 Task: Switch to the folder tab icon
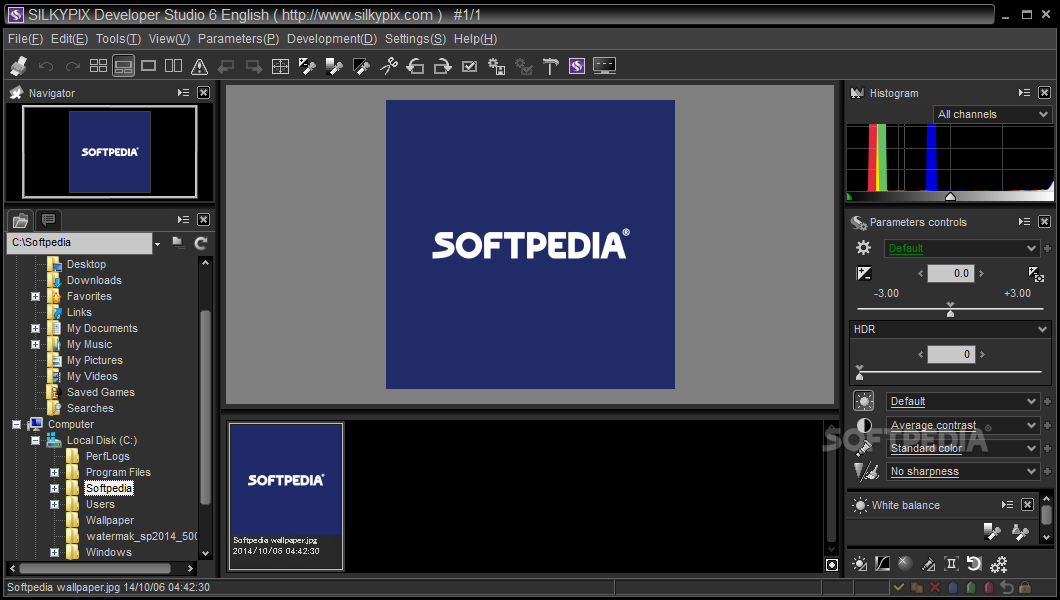[x=20, y=220]
